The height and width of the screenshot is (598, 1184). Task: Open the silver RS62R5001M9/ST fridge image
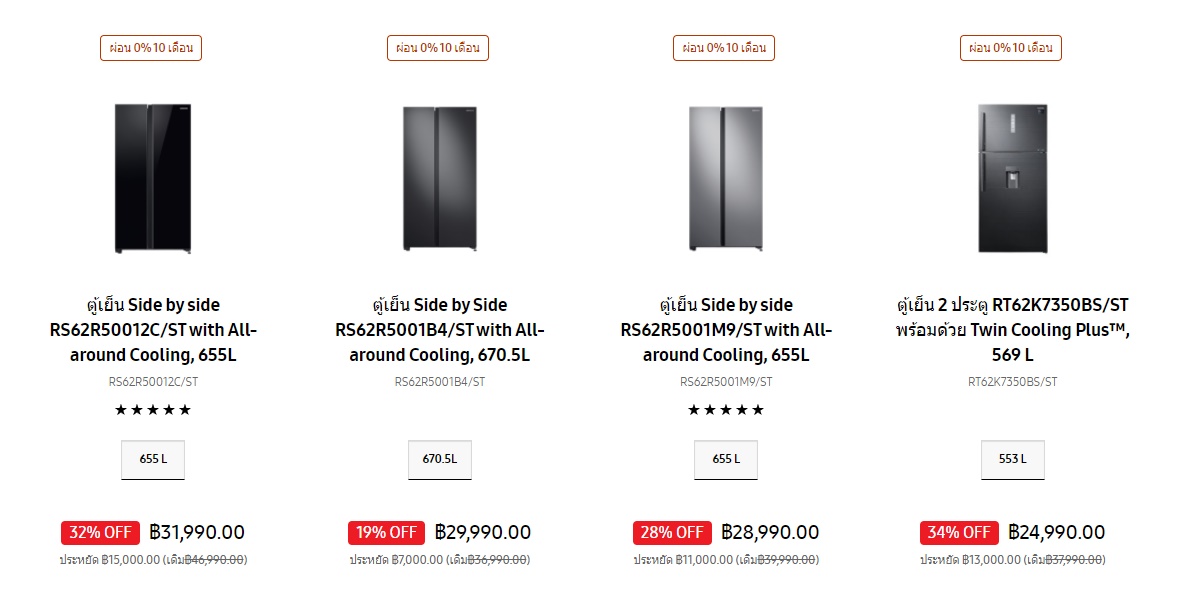(x=726, y=178)
